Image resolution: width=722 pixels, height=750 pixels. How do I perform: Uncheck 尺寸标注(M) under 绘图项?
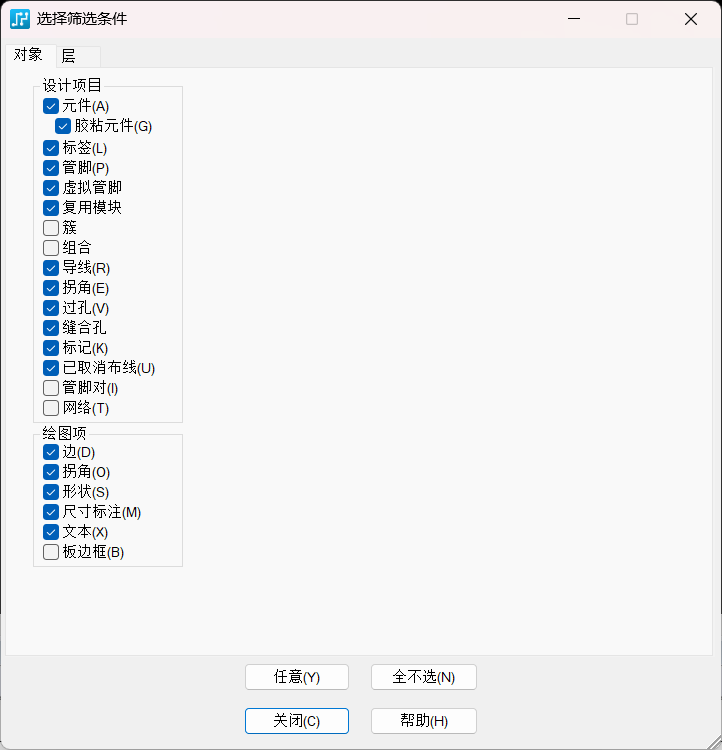[x=51, y=512]
